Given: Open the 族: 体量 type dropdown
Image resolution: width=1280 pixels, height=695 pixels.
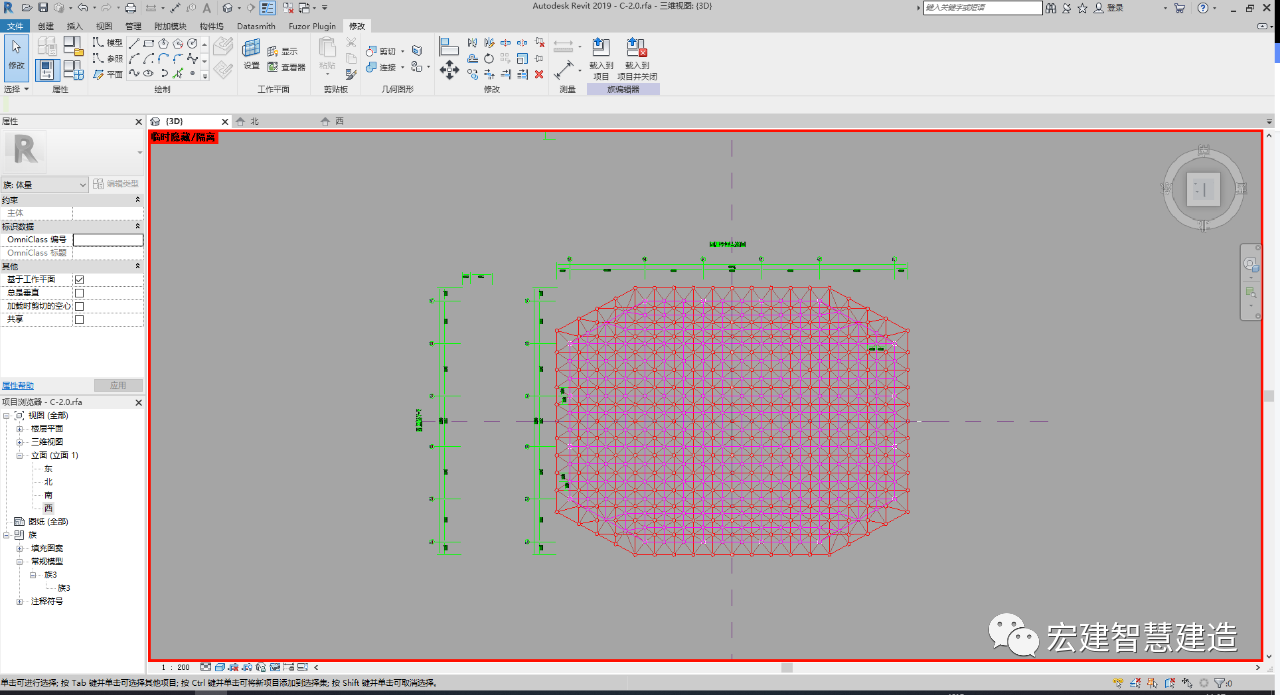Looking at the screenshot, I should [x=45, y=184].
